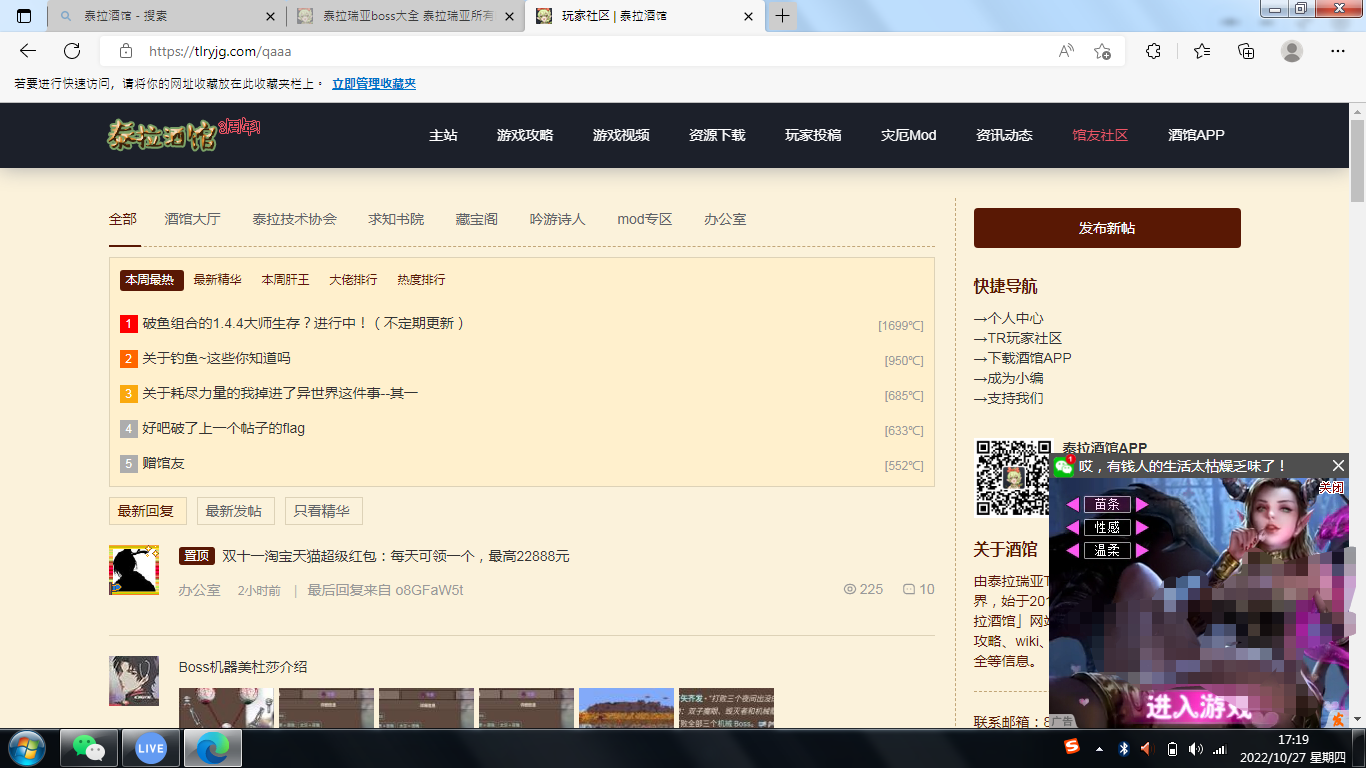Open the browser profile avatar

coord(1292,51)
